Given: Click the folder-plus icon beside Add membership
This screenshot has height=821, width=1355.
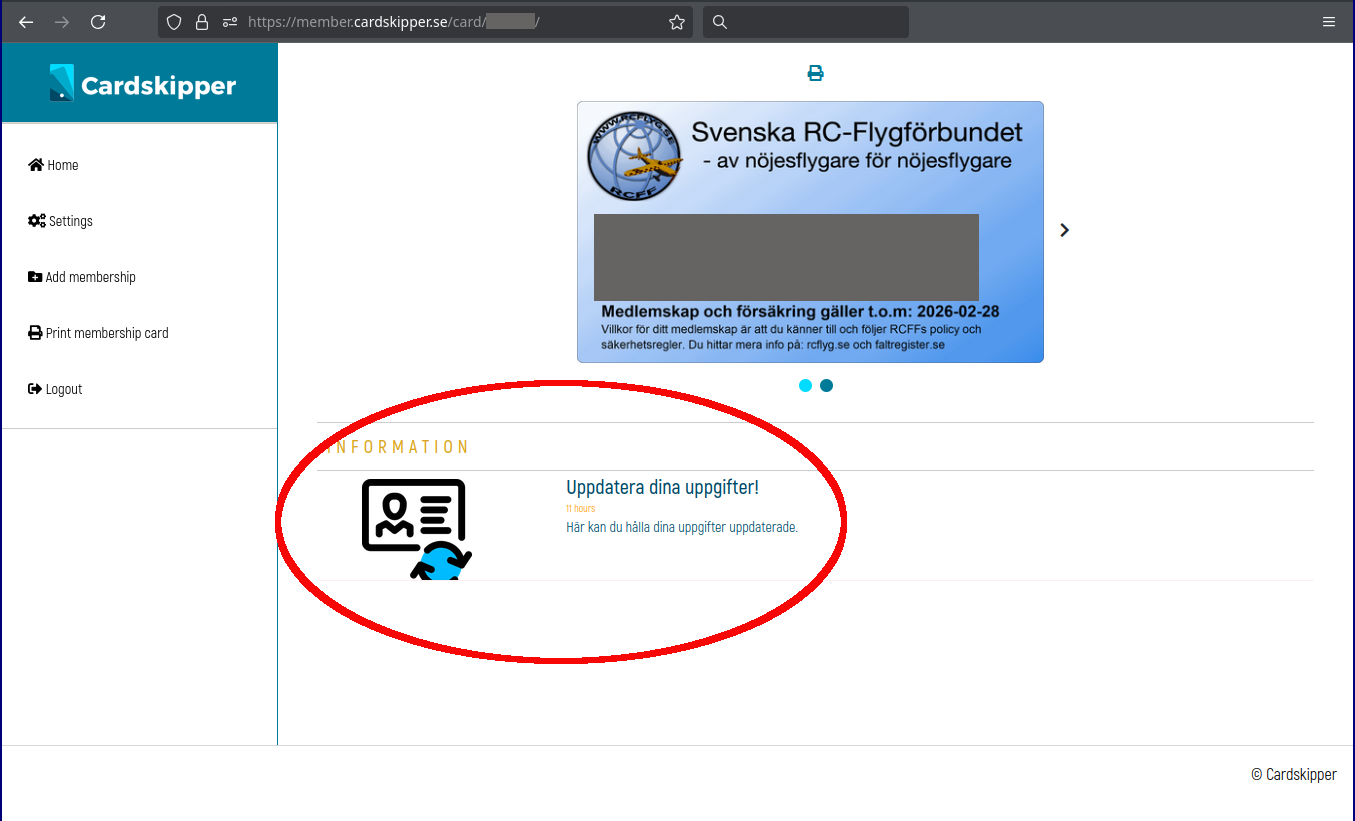Looking at the screenshot, I should tap(35, 277).
